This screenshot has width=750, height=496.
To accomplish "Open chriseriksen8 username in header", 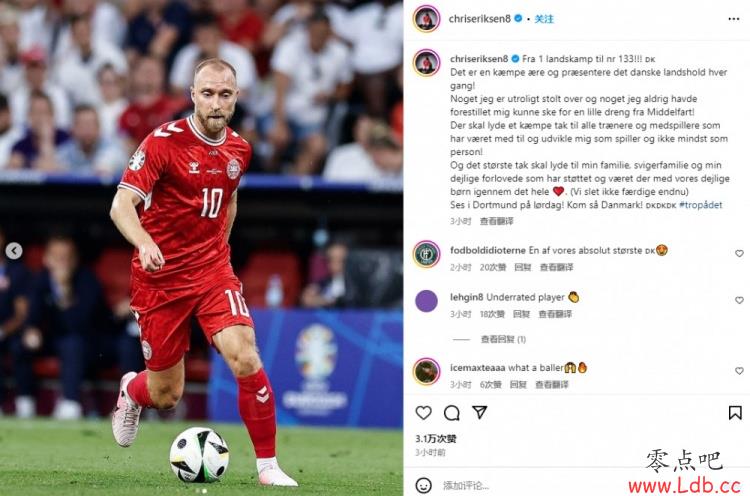I will pos(480,19).
